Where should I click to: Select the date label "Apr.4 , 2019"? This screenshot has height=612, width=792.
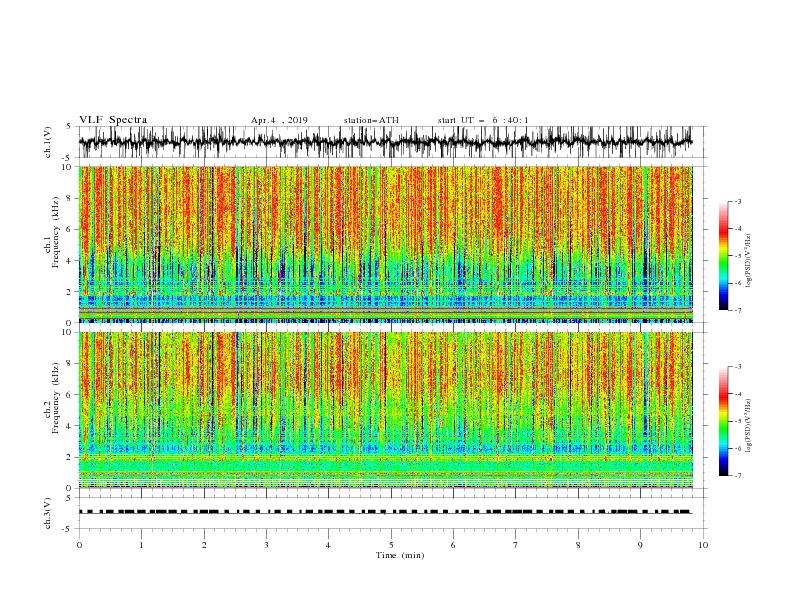[279, 120]
